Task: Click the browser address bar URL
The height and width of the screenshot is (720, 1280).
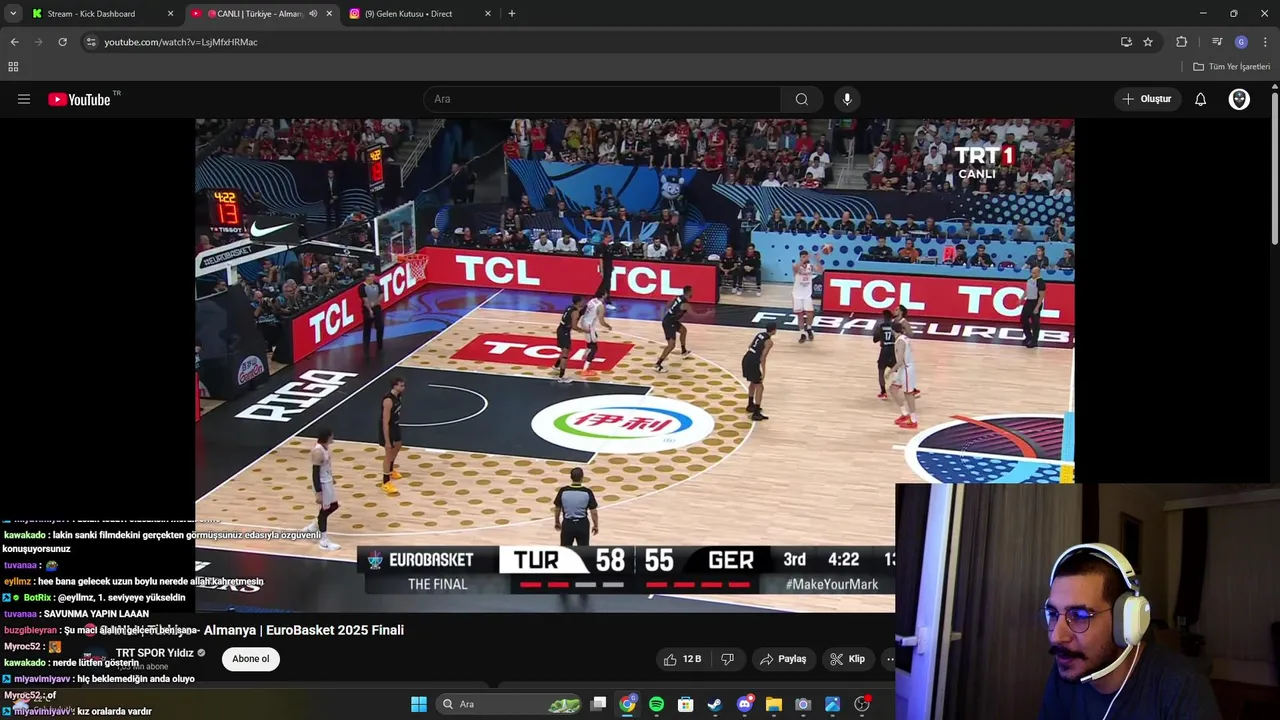Action: pyautogui.click(x=181, y=42)
